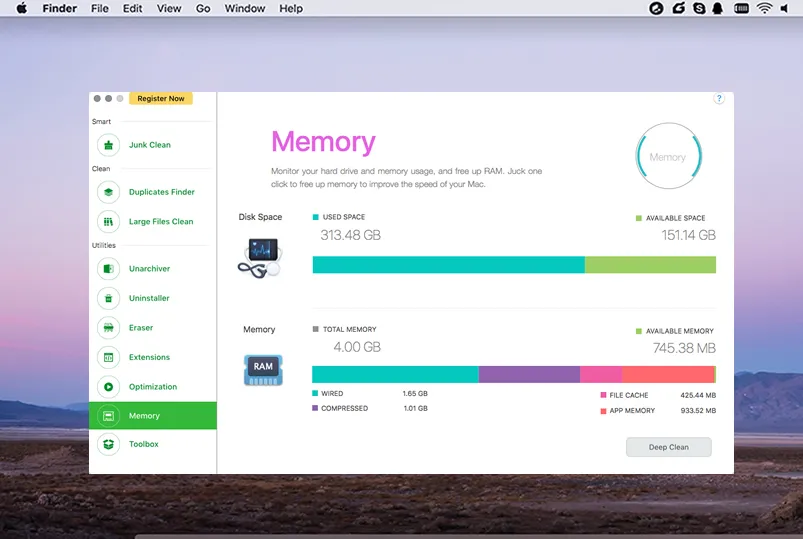Open the Optimization play icon
Screen dimensions: 803x539
point(108,387)
